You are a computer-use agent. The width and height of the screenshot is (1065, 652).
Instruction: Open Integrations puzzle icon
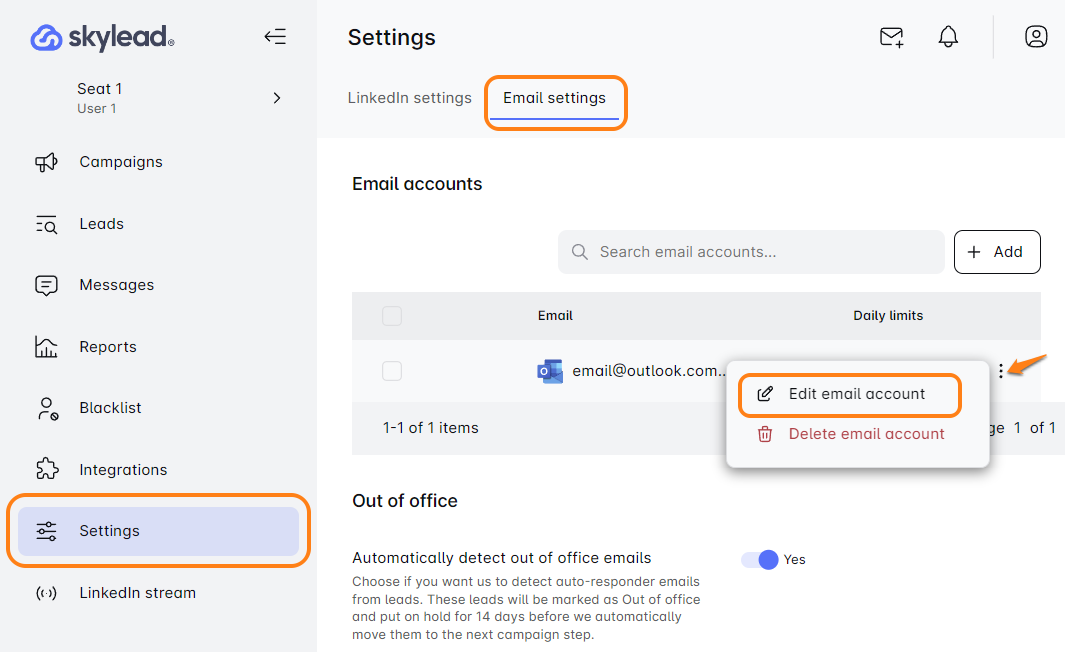[x=47, y=470]
